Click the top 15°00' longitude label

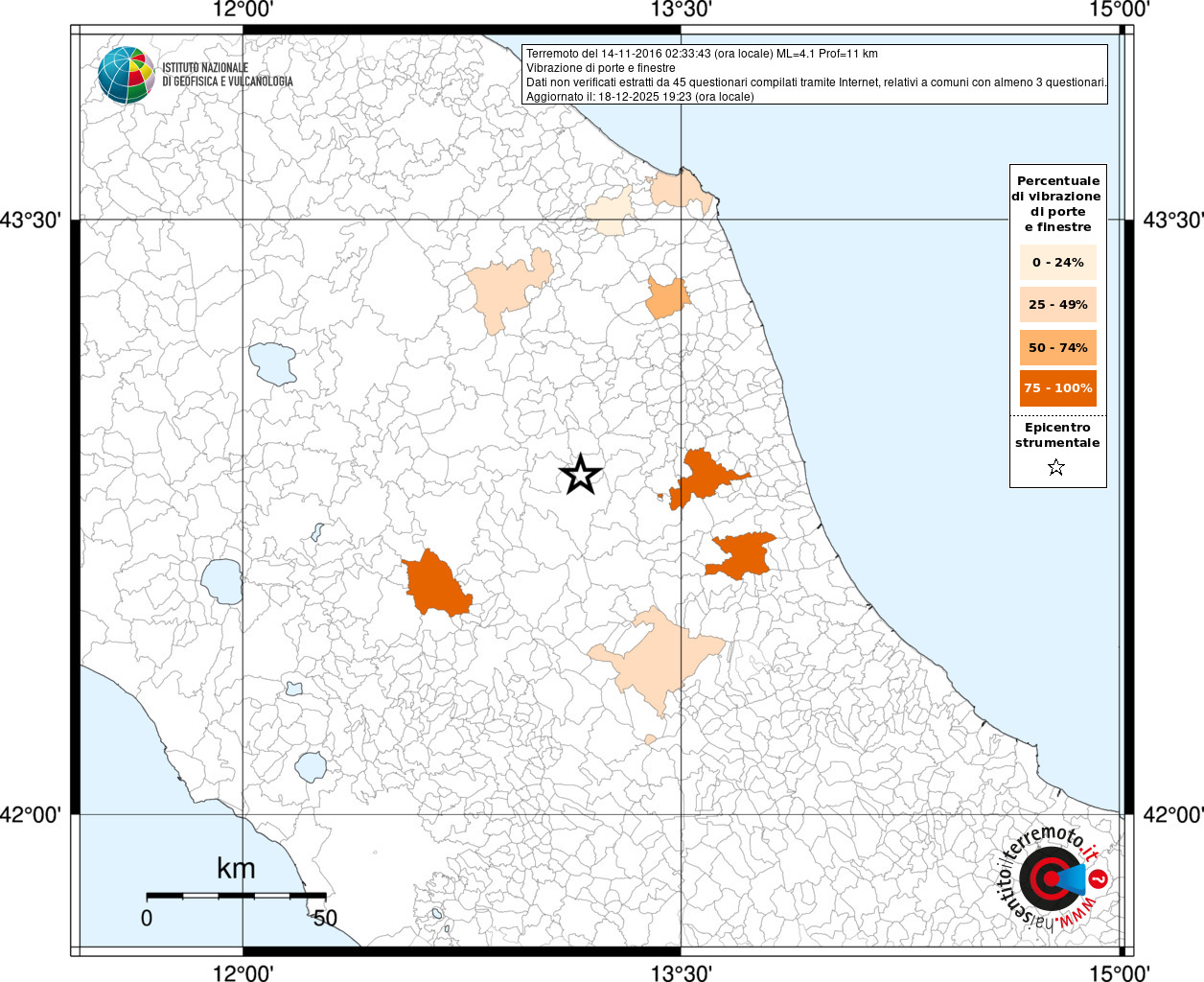click(1120, 10)
